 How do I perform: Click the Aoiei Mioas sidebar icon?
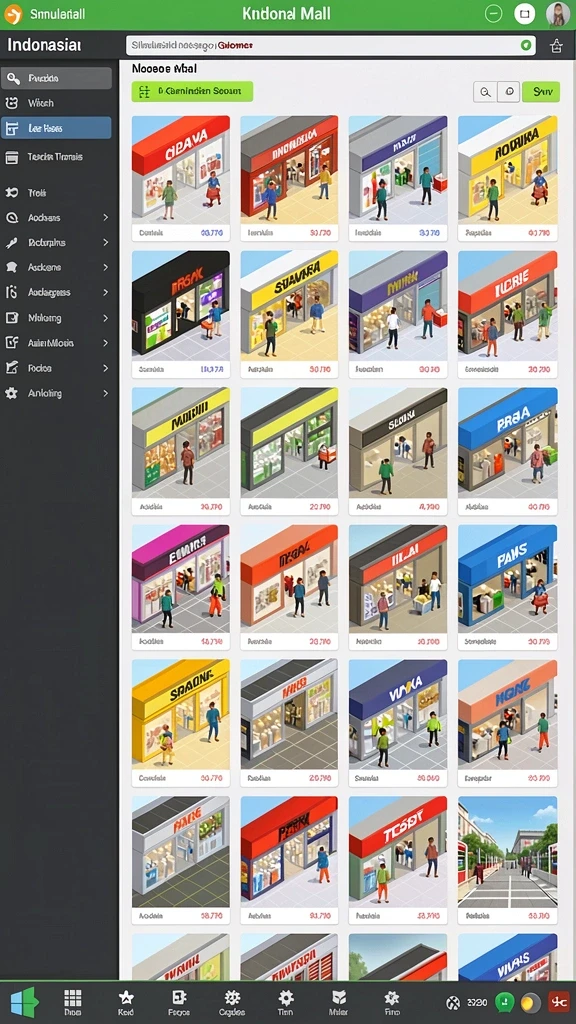click(x=11, y=343)
